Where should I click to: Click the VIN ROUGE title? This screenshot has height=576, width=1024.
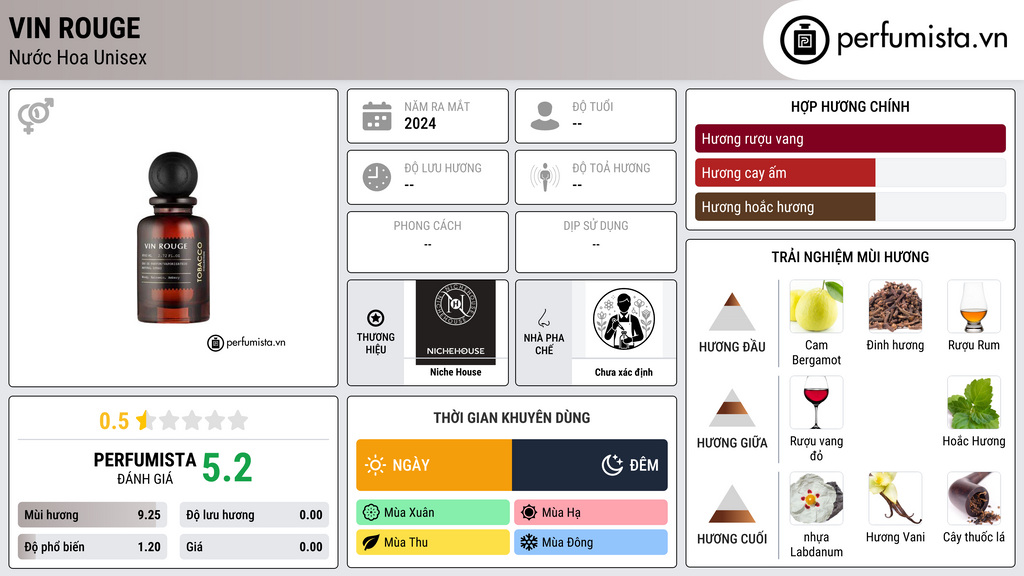[x=74, y=28]
